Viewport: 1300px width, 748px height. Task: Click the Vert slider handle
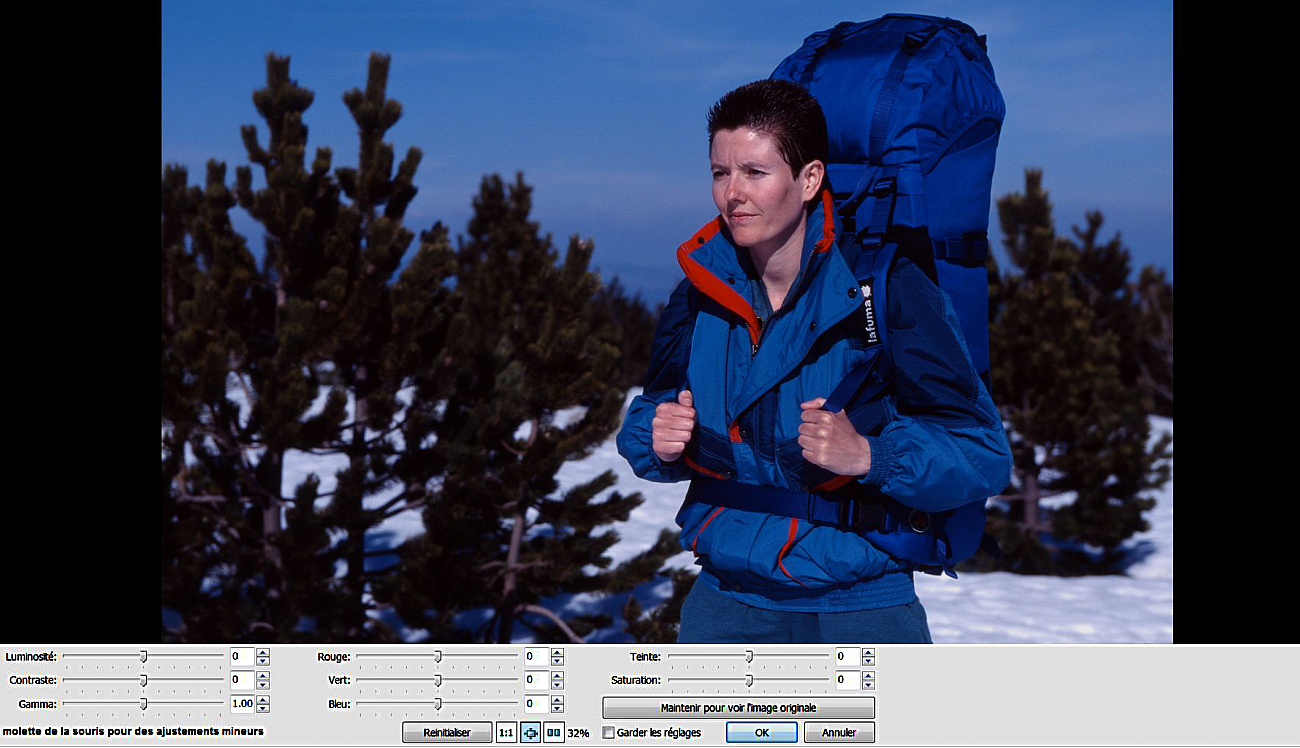438,681
